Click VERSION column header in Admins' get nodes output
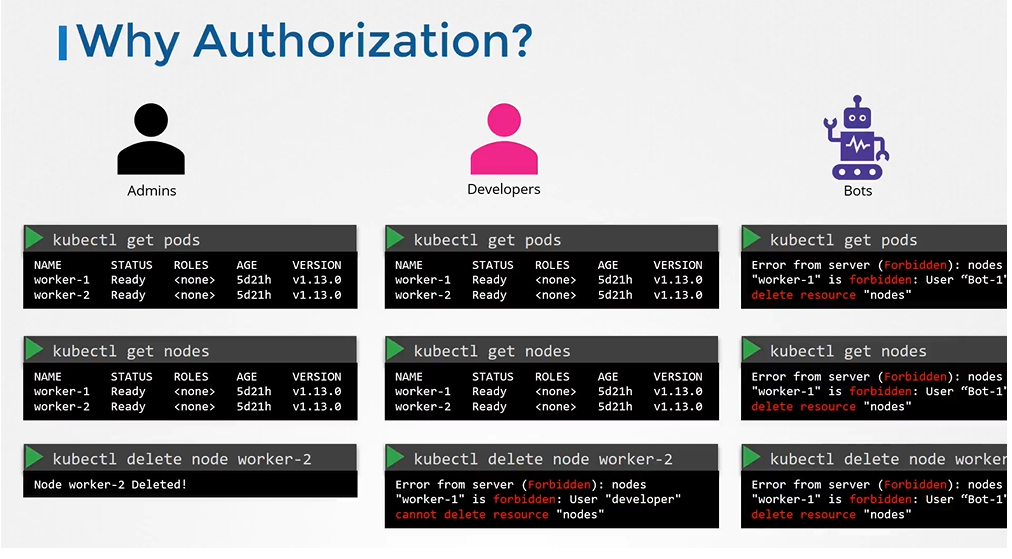Screen dimensions: 1012x559 (x=316, y=377)
